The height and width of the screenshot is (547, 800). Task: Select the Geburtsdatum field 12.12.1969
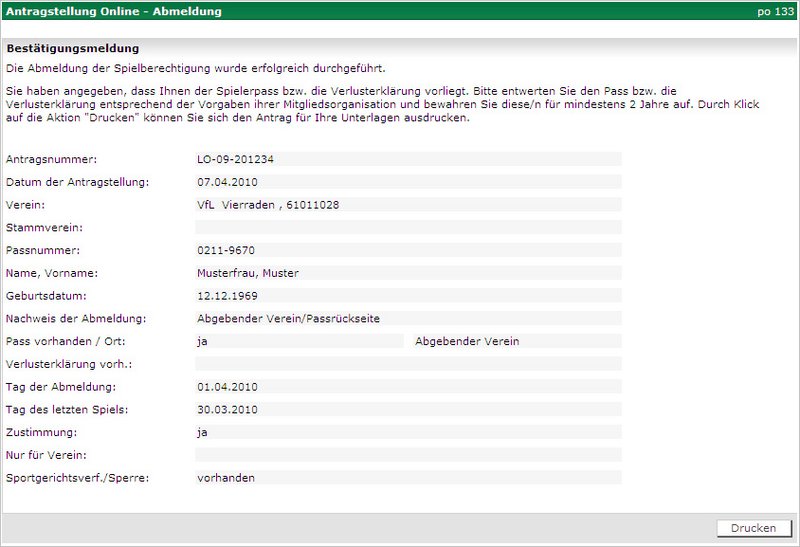tap(408, 296)
